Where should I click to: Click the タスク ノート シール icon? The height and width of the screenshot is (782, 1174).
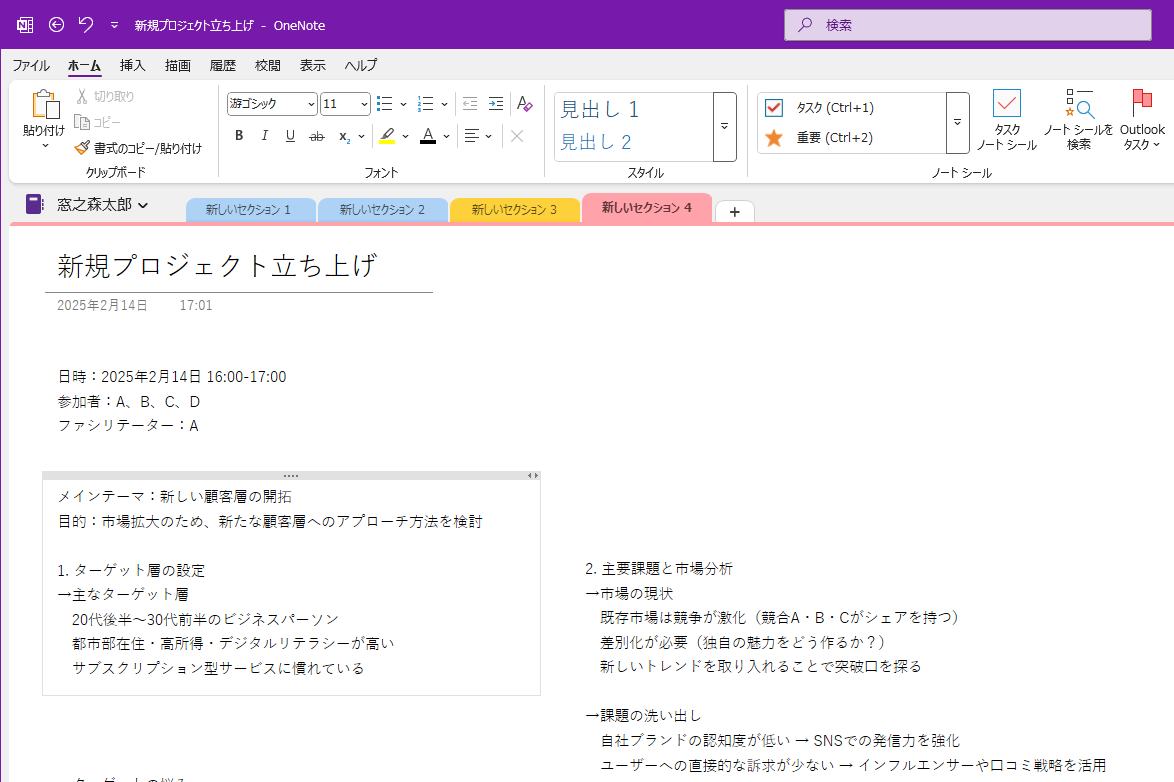[x=1007, y=118]
